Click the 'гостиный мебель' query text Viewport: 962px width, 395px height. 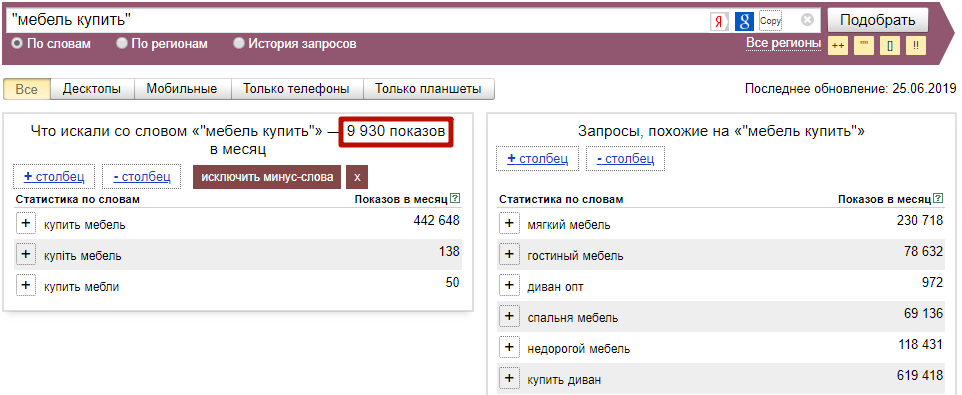[575, 256]
